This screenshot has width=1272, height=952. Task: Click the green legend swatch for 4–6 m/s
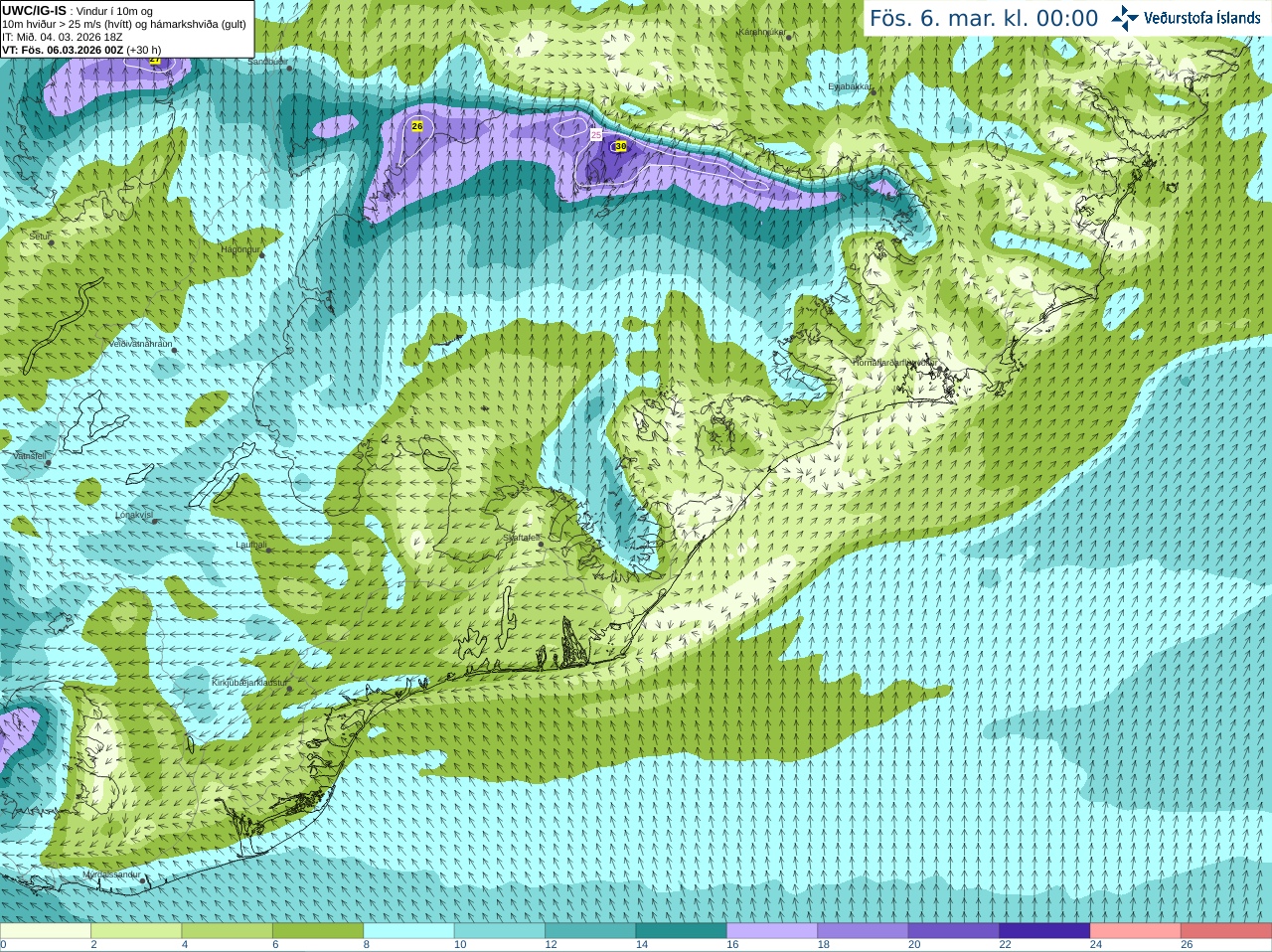(227, 931)
